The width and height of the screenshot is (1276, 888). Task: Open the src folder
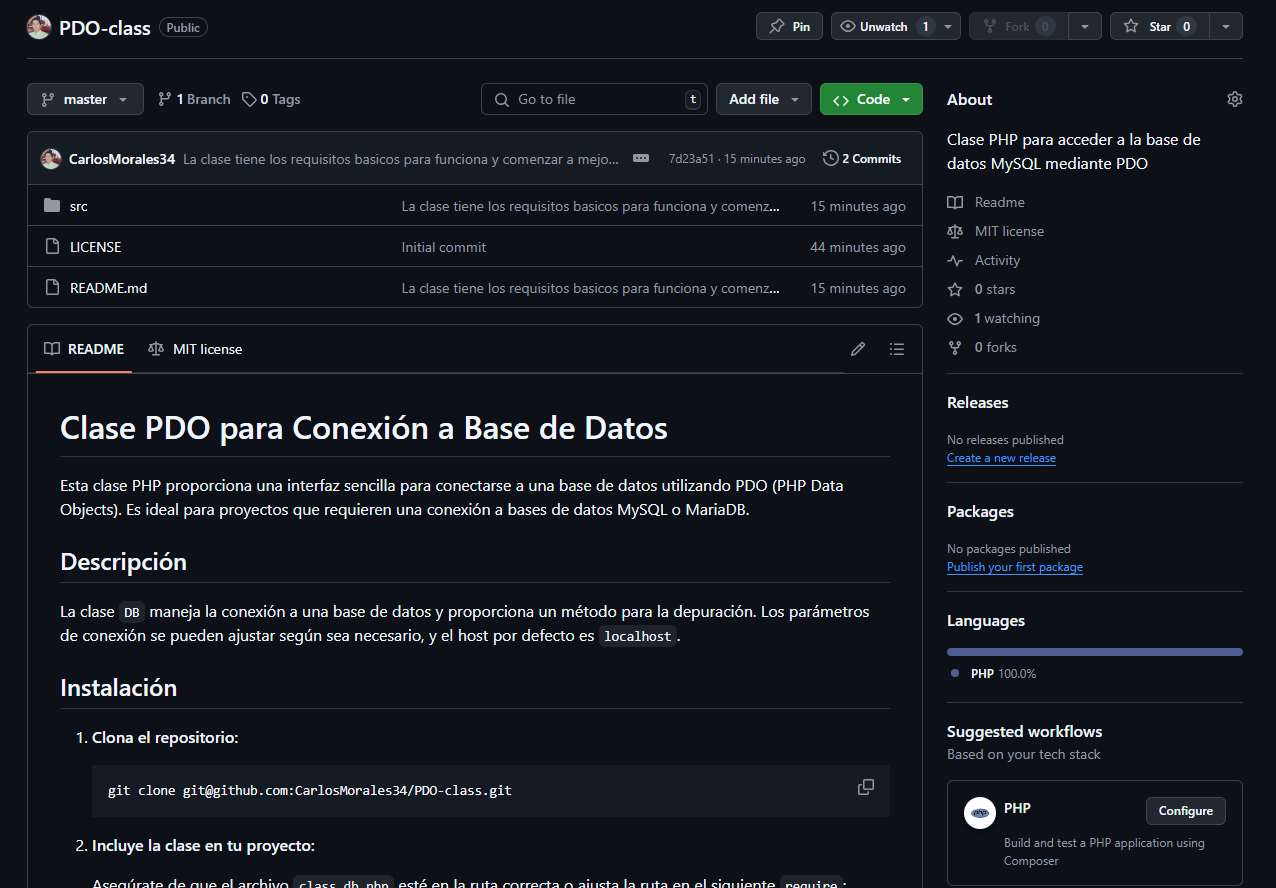[x=79, y=206]
